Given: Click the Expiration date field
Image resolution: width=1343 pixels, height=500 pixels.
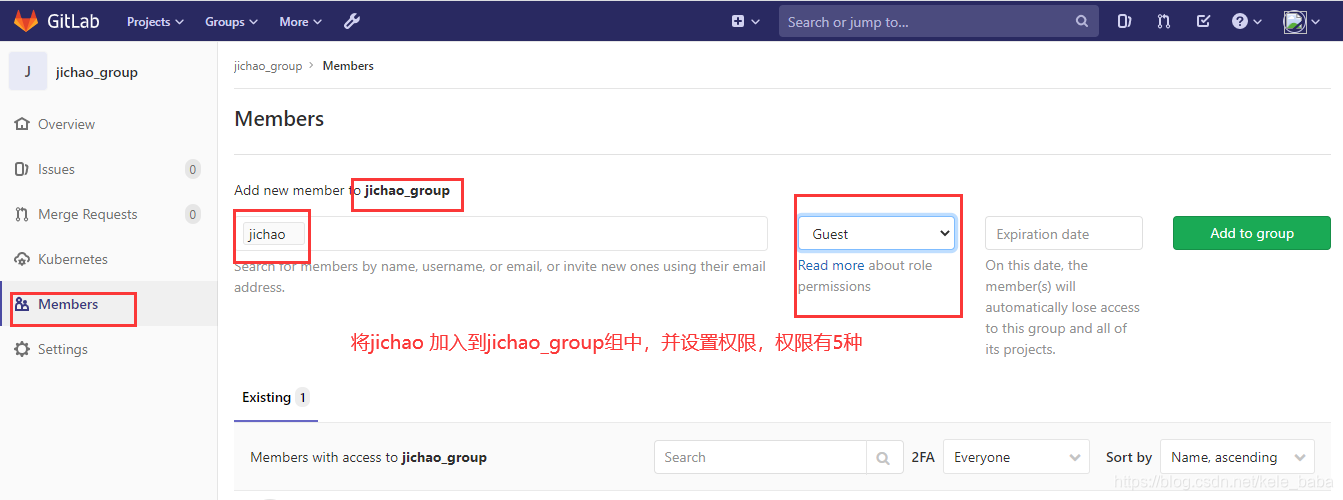Looking at the screenshot, I should 1064,234.
